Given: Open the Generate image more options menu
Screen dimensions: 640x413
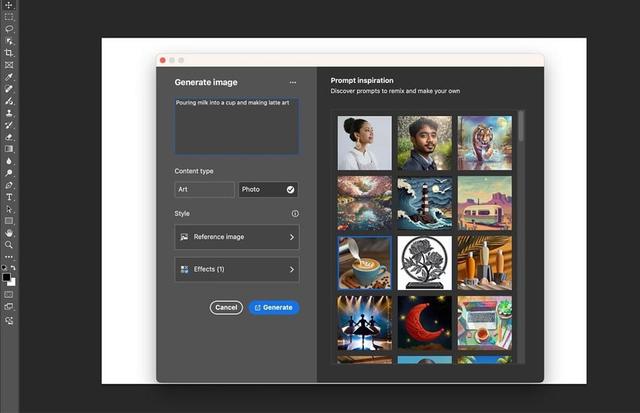Looking at the screenshot, I should [292, 82].
